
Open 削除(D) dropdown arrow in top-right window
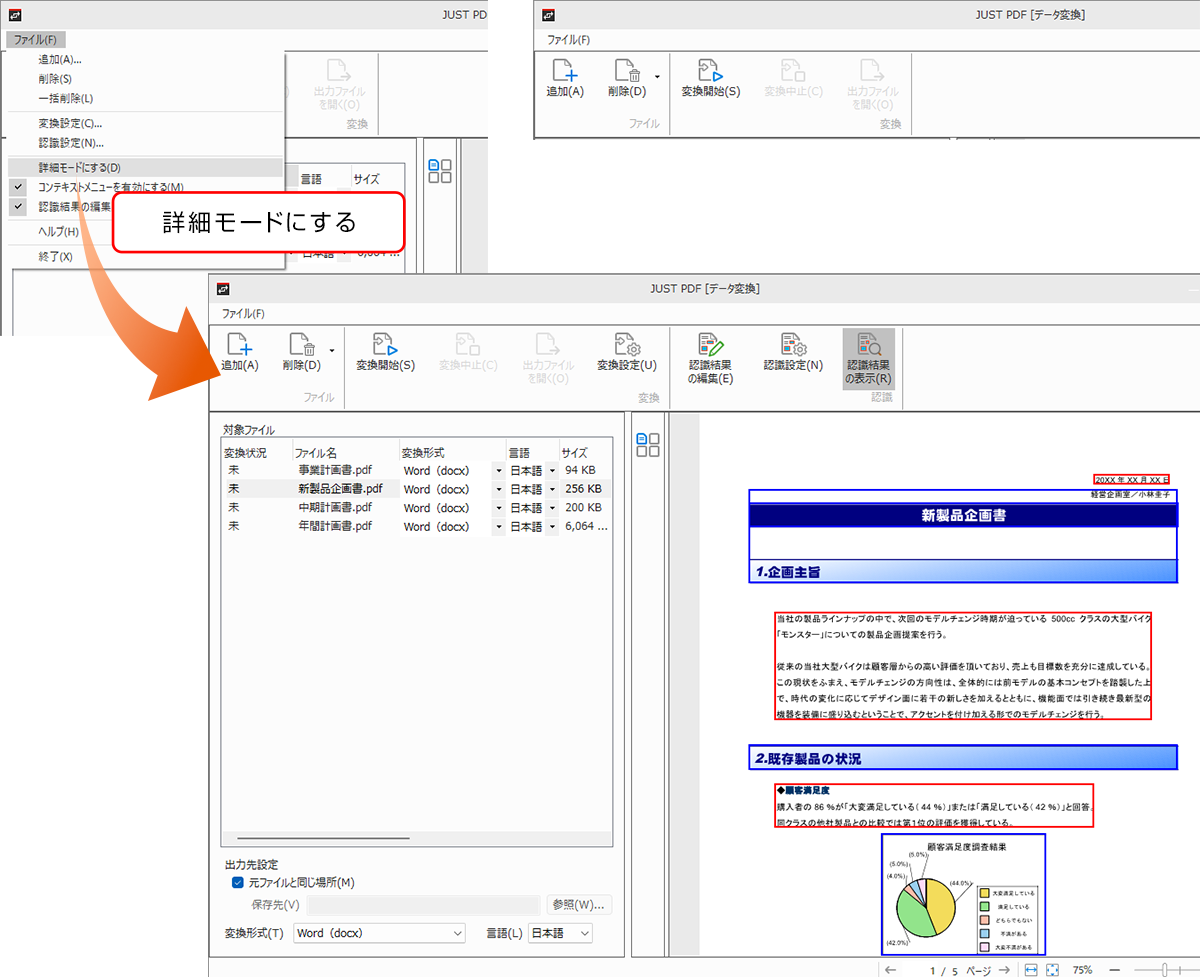tap(658, 75)
